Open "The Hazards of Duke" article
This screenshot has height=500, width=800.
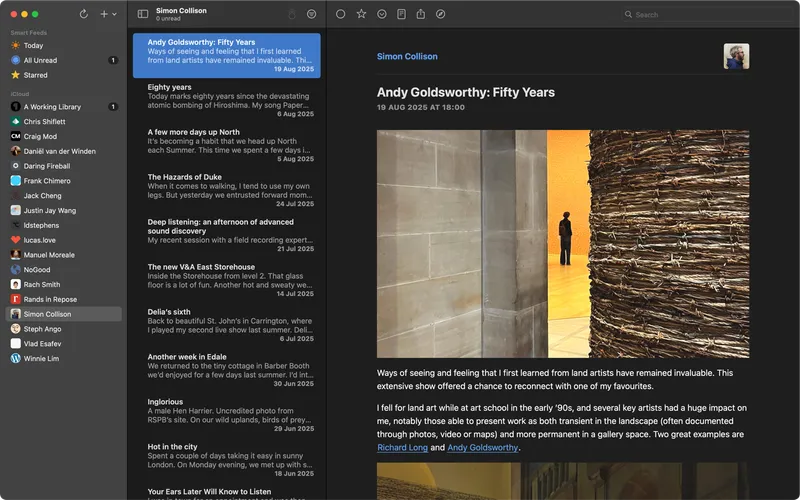226,189
